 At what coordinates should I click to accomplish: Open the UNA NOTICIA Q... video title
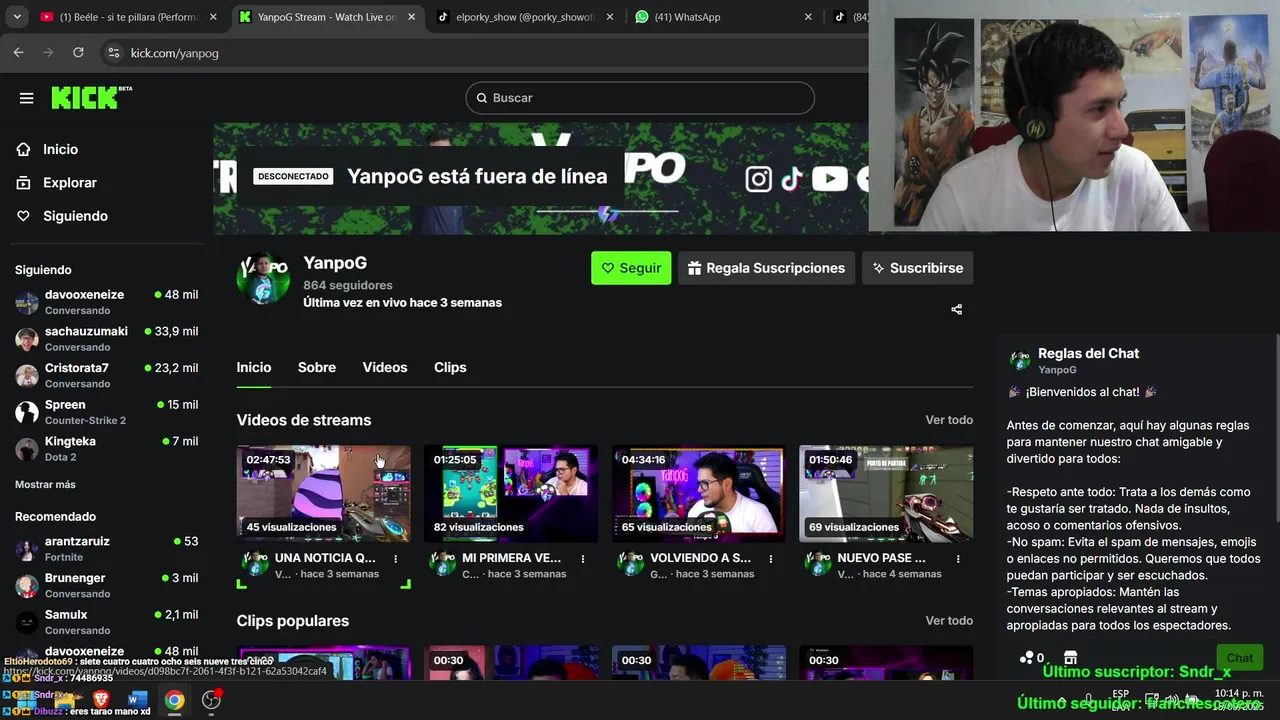[325, 558]
